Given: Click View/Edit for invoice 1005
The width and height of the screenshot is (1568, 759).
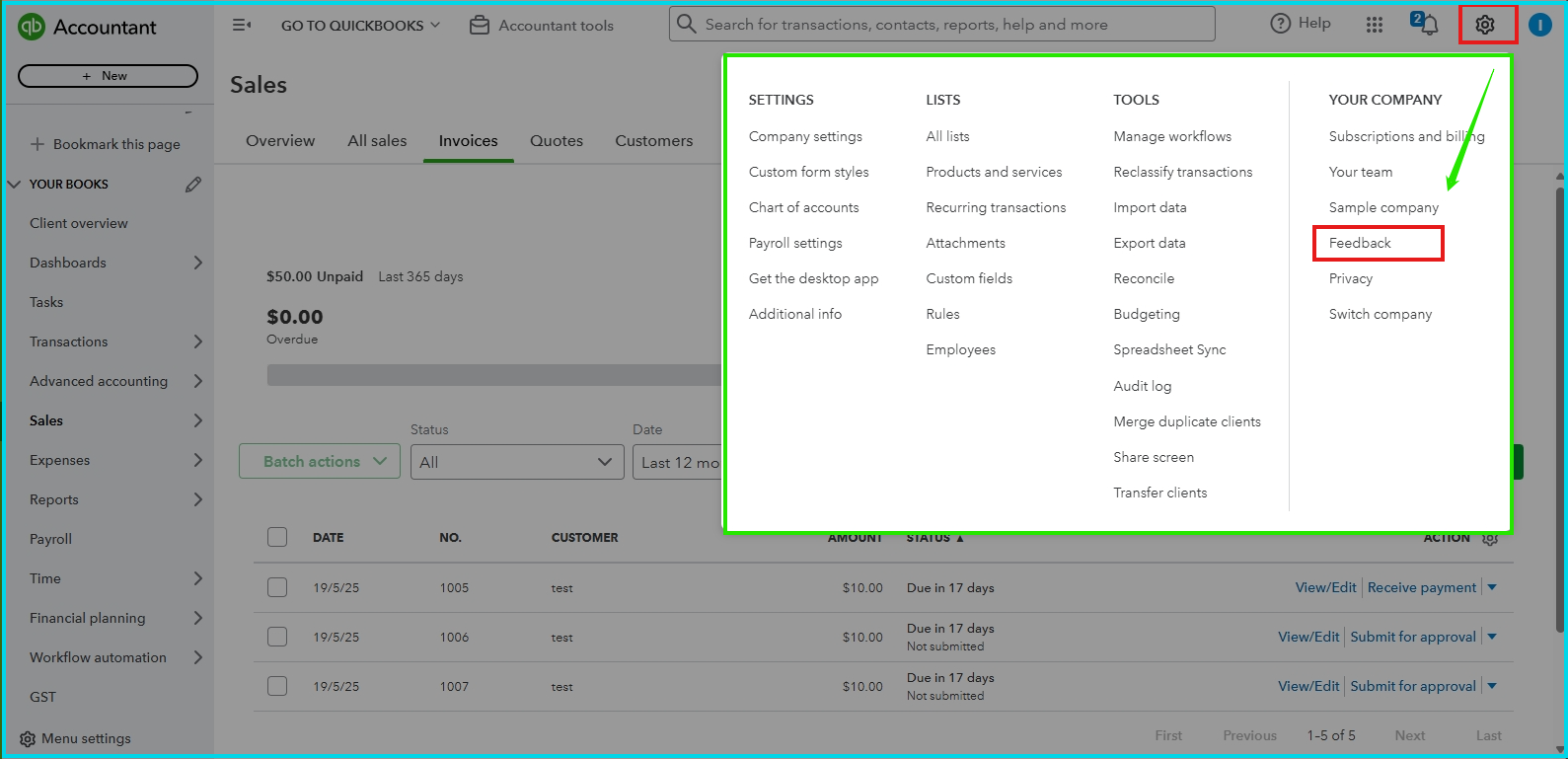Looking at the screenshot, I should [1325, 587].
